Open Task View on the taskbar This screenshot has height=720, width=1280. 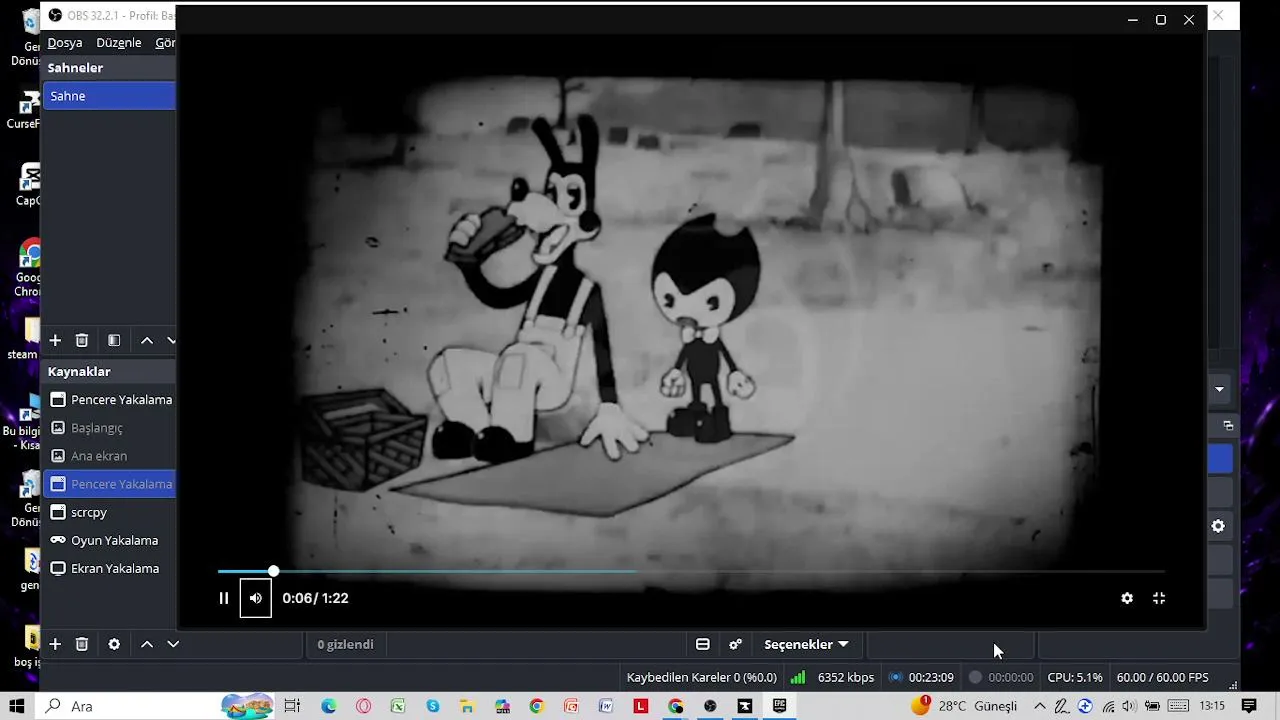(292, 706)
